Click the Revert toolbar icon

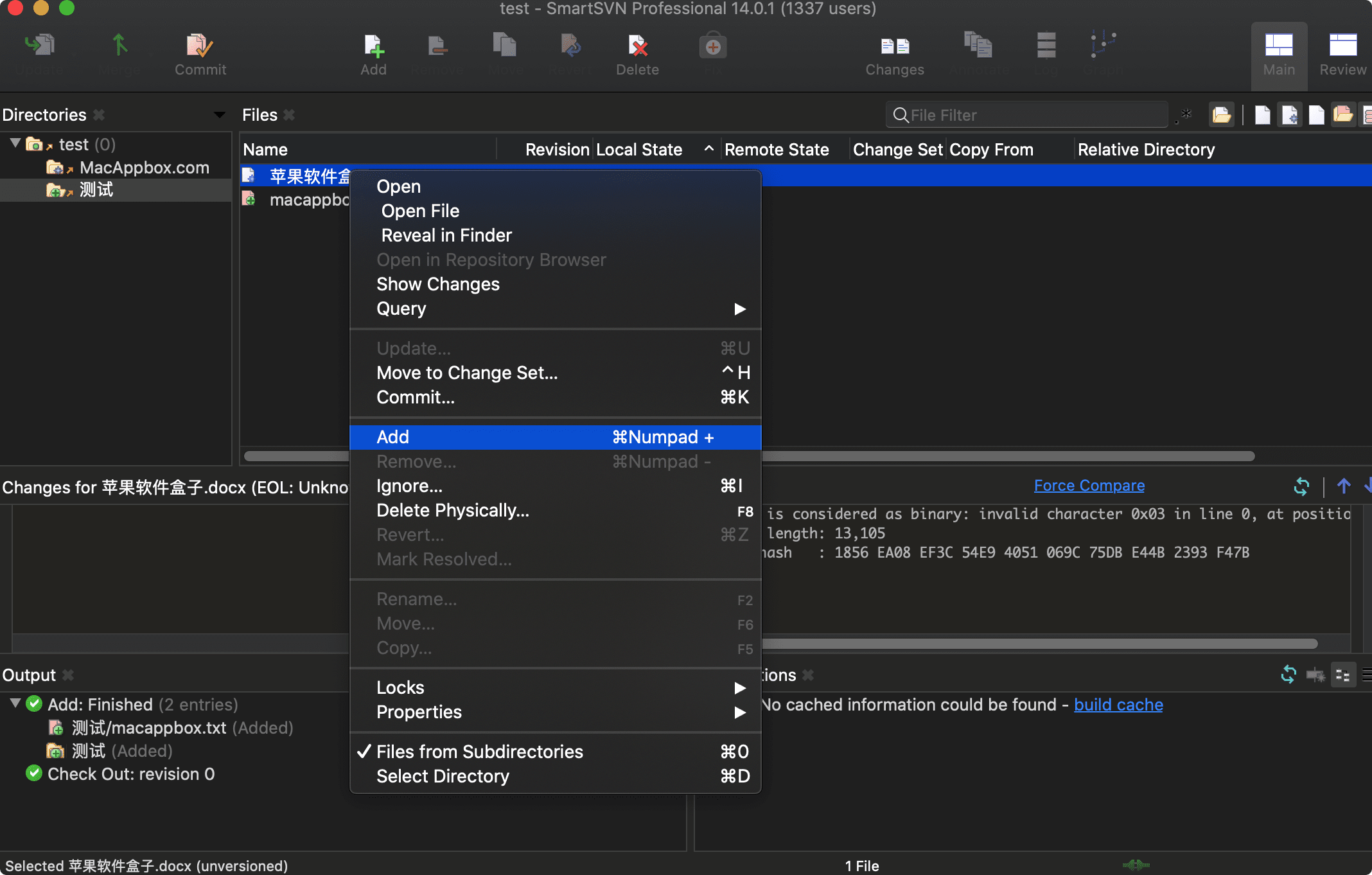pos(570,55)
